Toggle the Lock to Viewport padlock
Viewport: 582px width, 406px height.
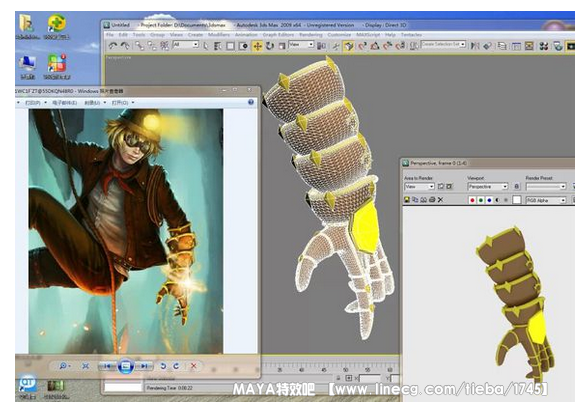(517, 186)
